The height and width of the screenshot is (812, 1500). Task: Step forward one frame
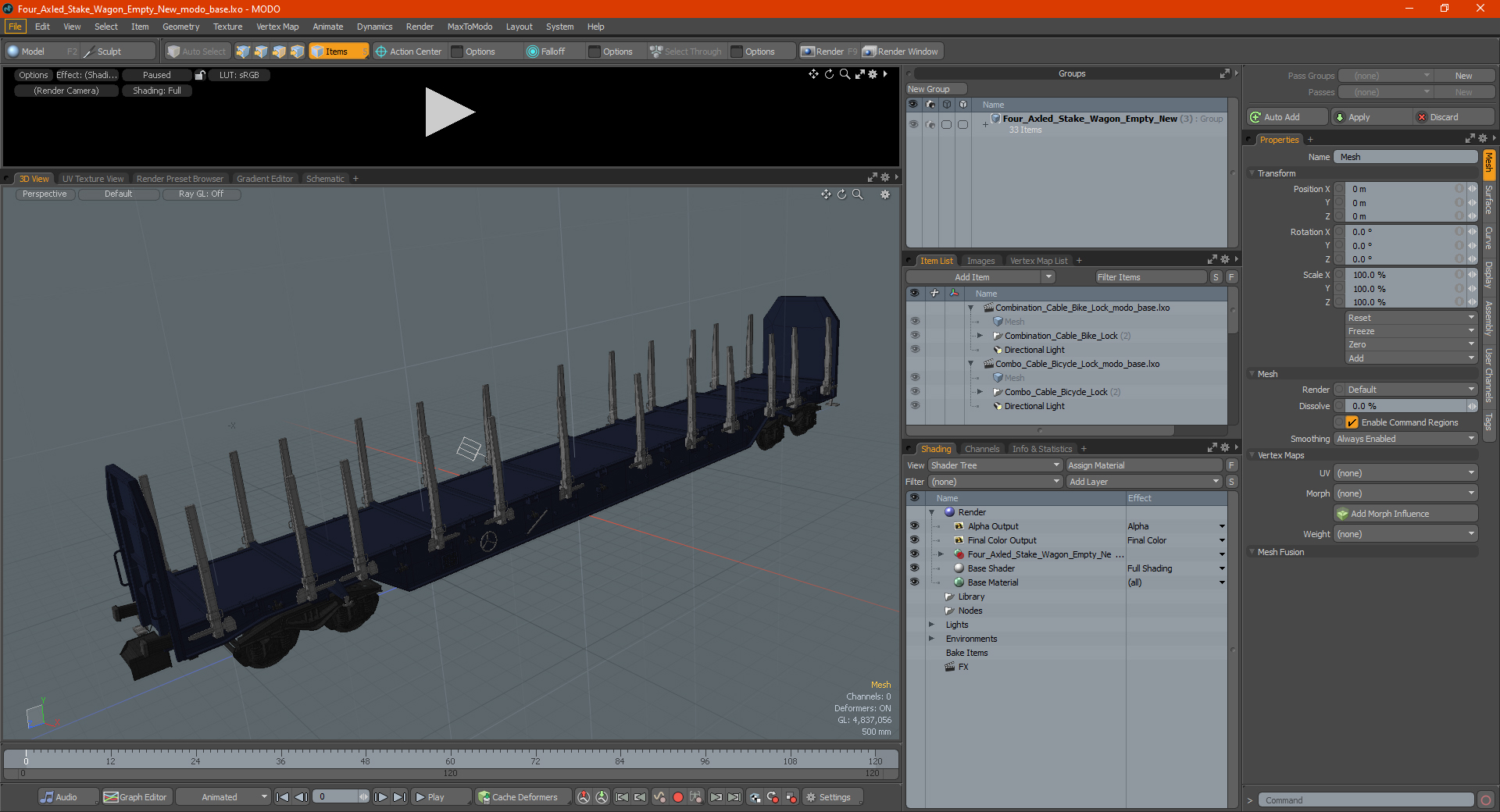(x=380, y=797)
